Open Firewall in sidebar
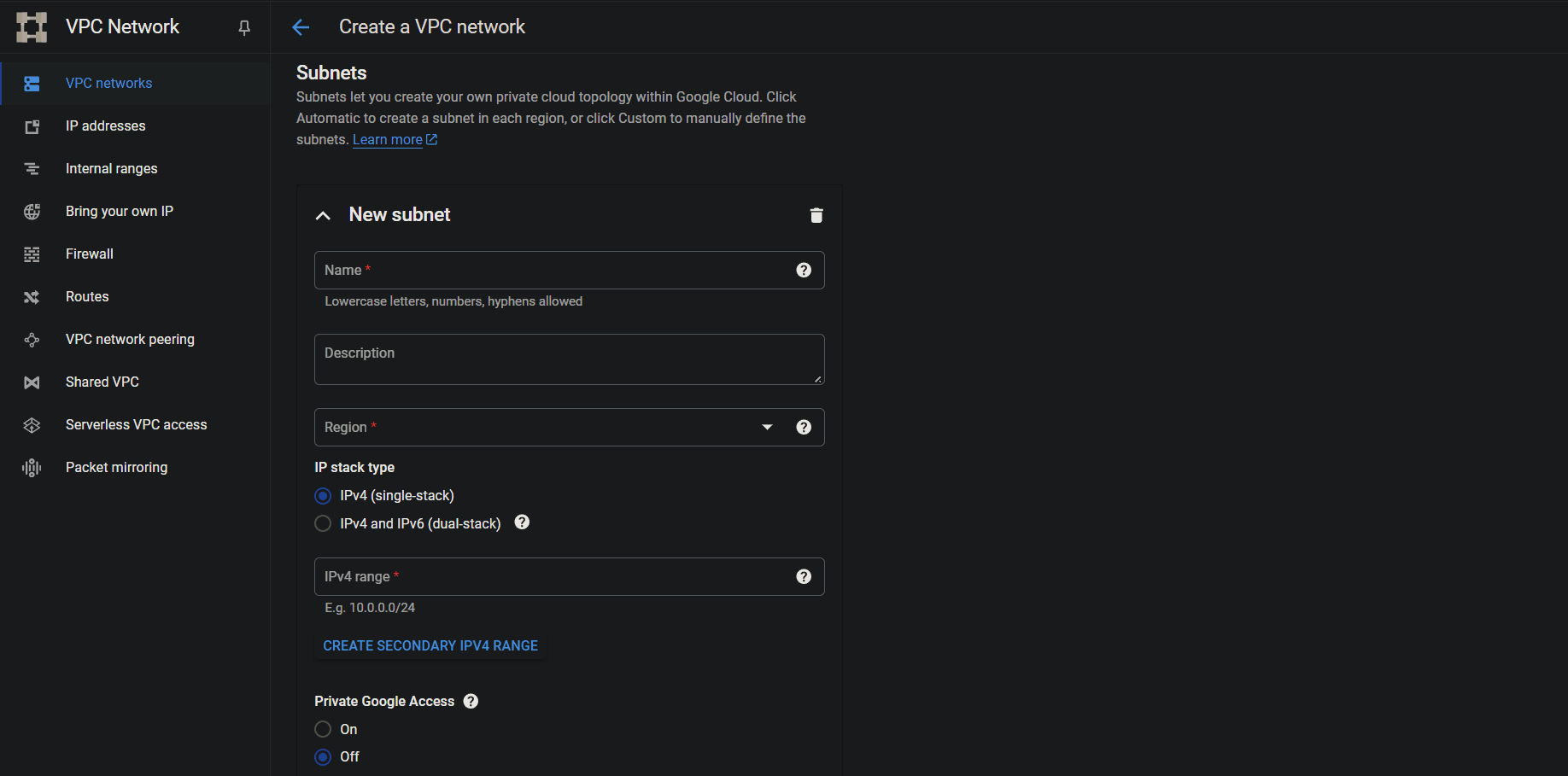 point(135,254)
